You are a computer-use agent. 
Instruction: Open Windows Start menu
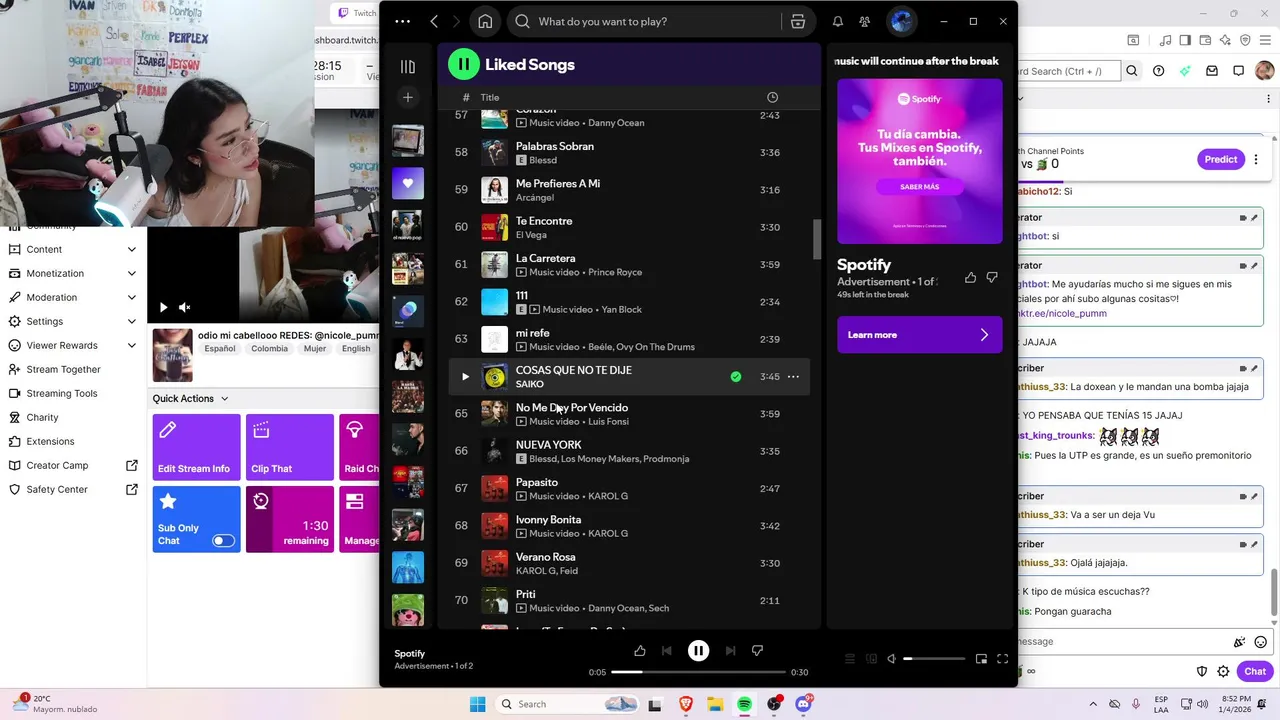[x=477, y=704]
